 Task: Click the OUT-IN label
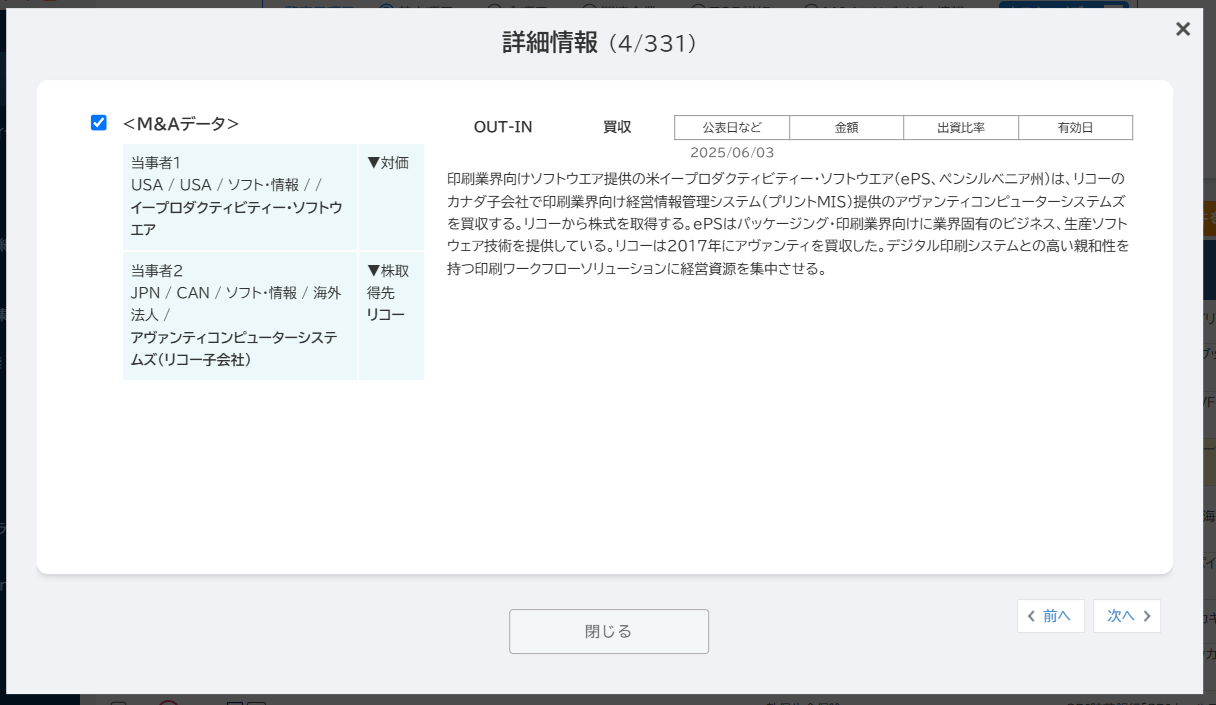click(x=503, y=127)
